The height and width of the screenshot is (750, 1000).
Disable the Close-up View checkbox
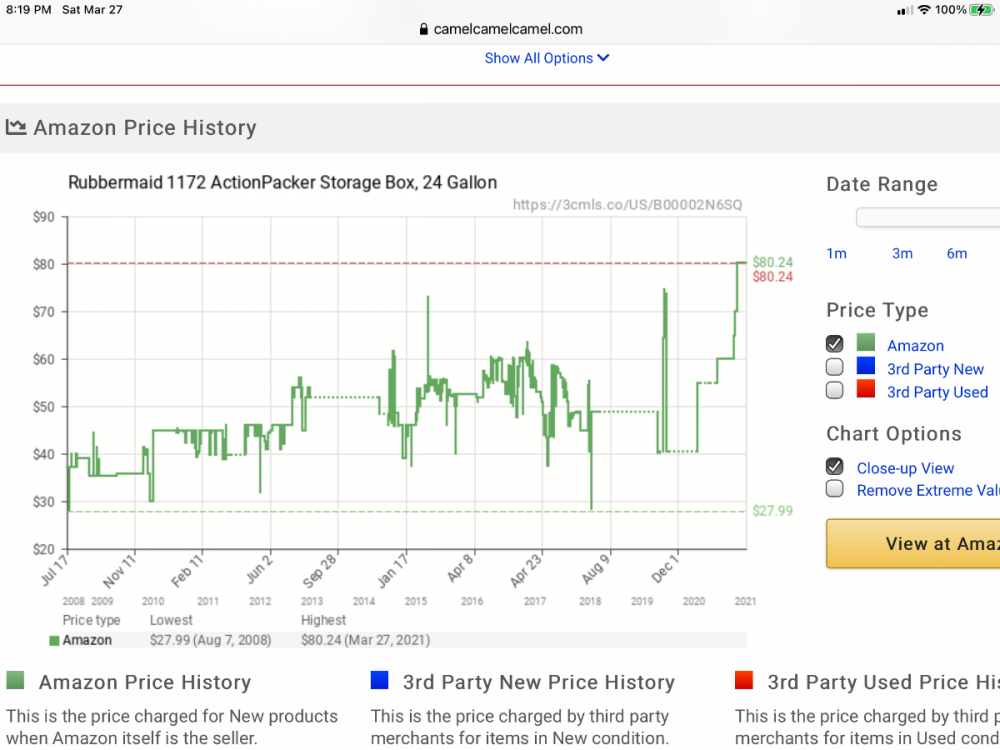tap(835, 467)
